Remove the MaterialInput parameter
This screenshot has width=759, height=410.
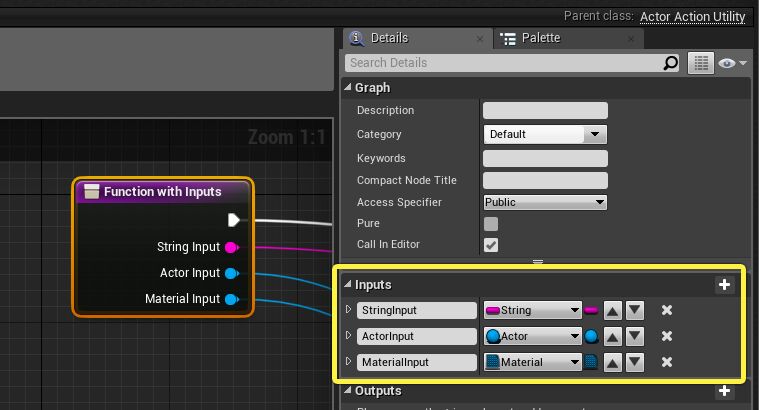(x=667, y=362)
